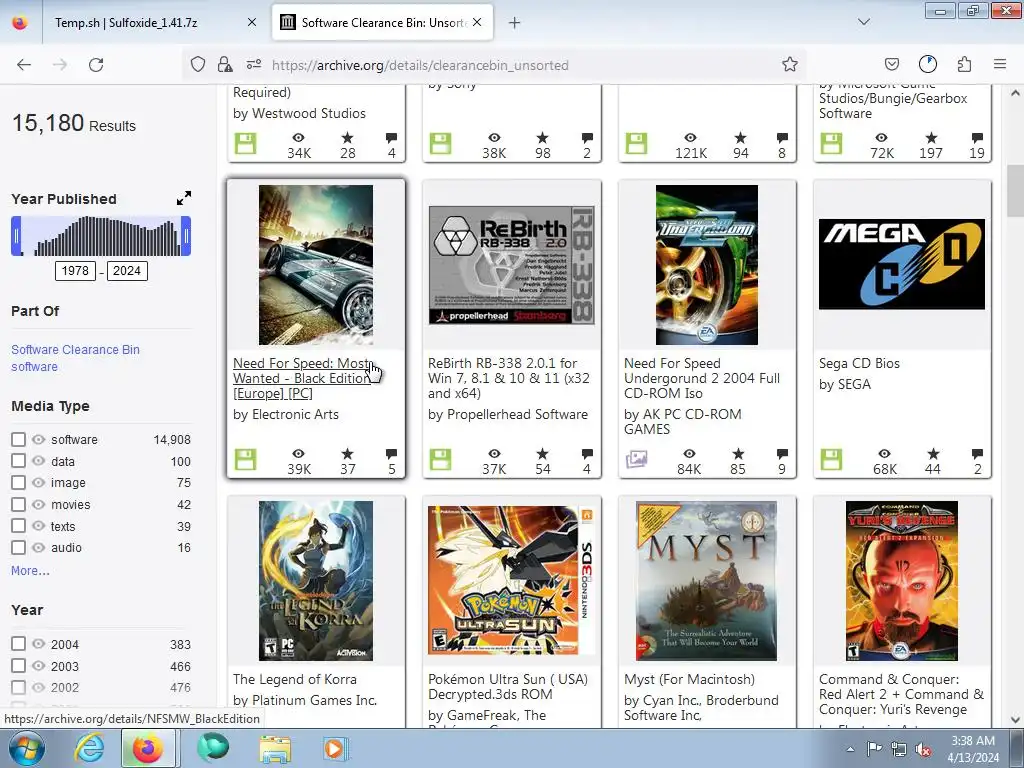
Task: Open the Windows Start menu
Action: [26, 748]
